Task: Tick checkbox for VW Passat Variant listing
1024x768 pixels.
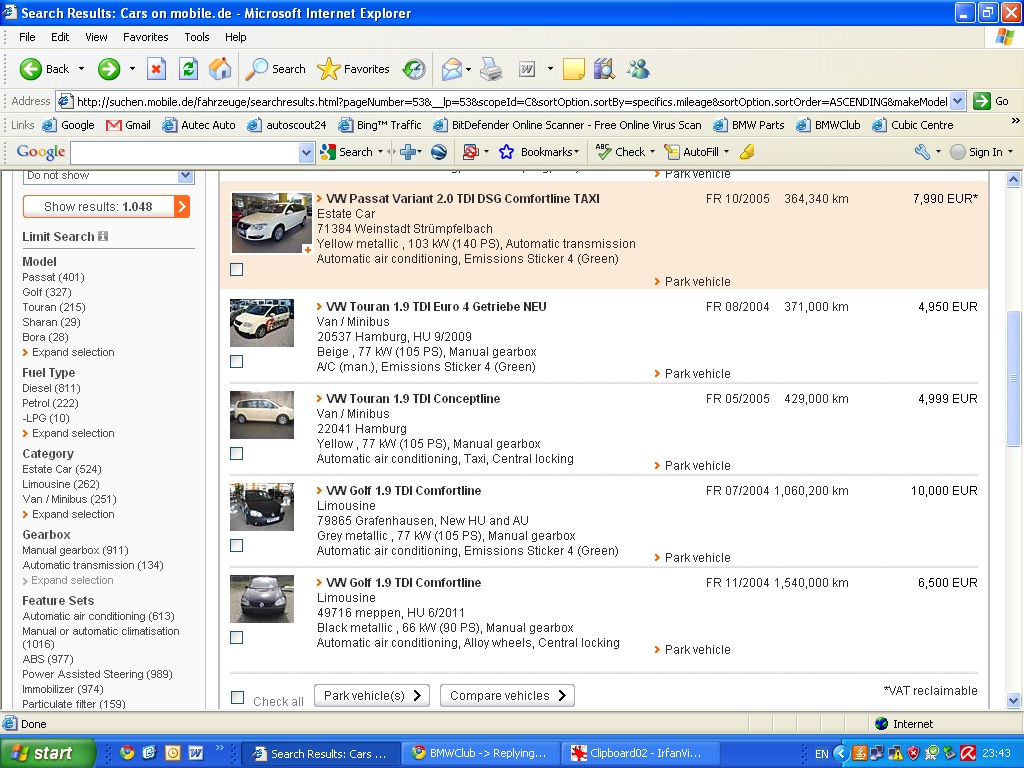Action: [236, 269]
